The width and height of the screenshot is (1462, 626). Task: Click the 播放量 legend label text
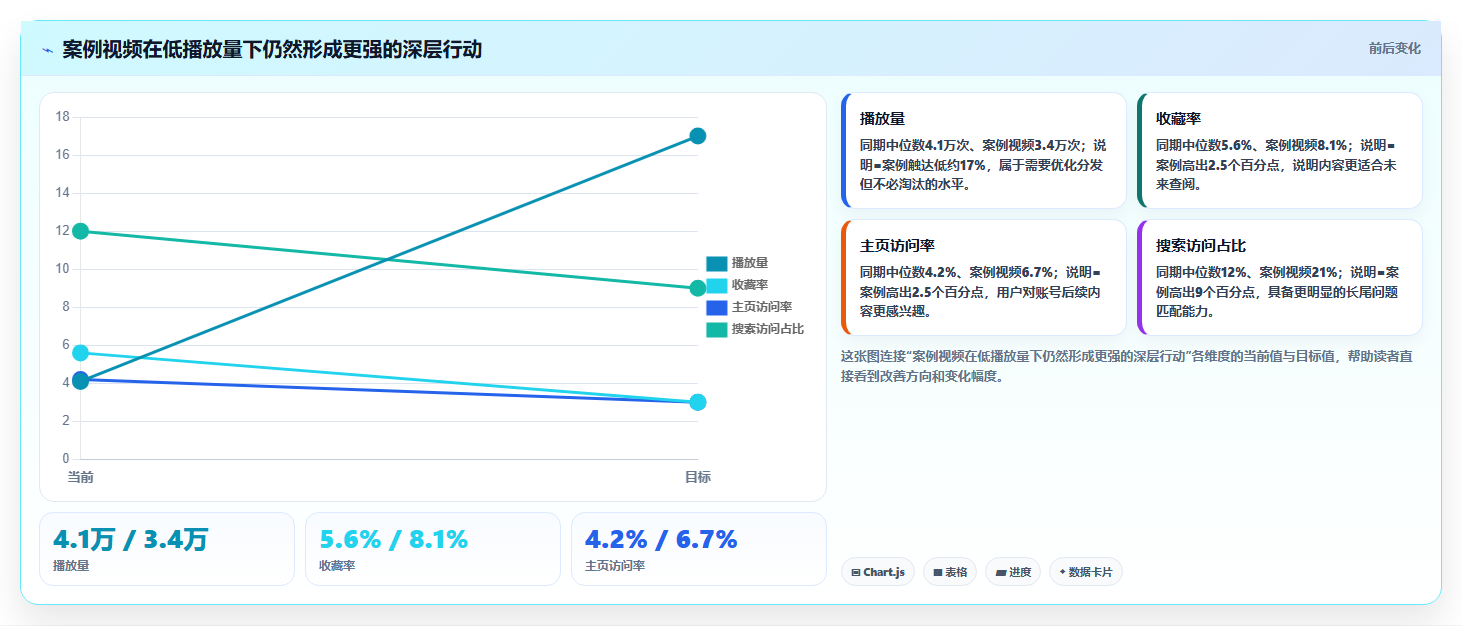click(x=750, y=263)
